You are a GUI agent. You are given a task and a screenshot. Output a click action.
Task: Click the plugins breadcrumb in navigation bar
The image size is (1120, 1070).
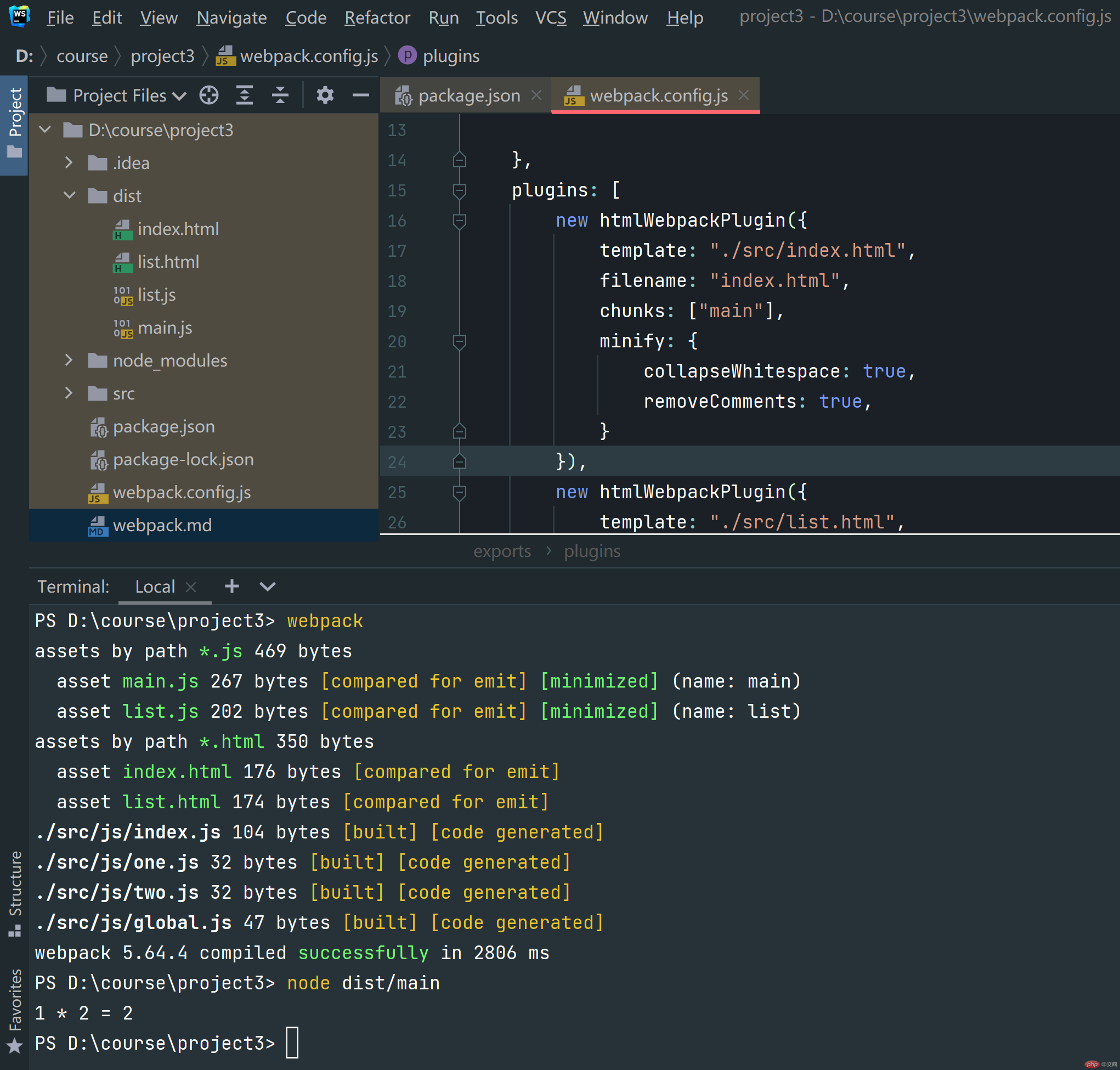tap(439, 56)
